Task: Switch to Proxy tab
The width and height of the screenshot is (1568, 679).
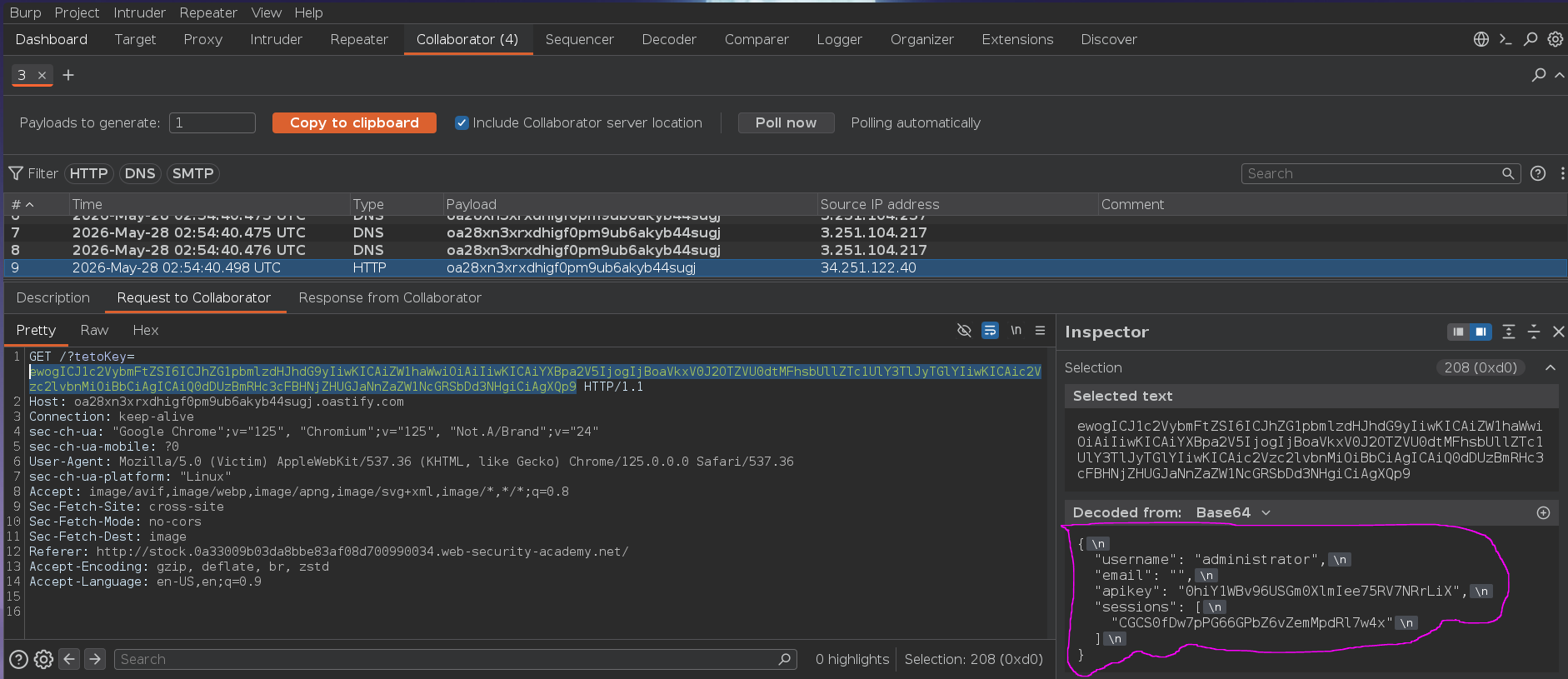Action: coord(202,39)
